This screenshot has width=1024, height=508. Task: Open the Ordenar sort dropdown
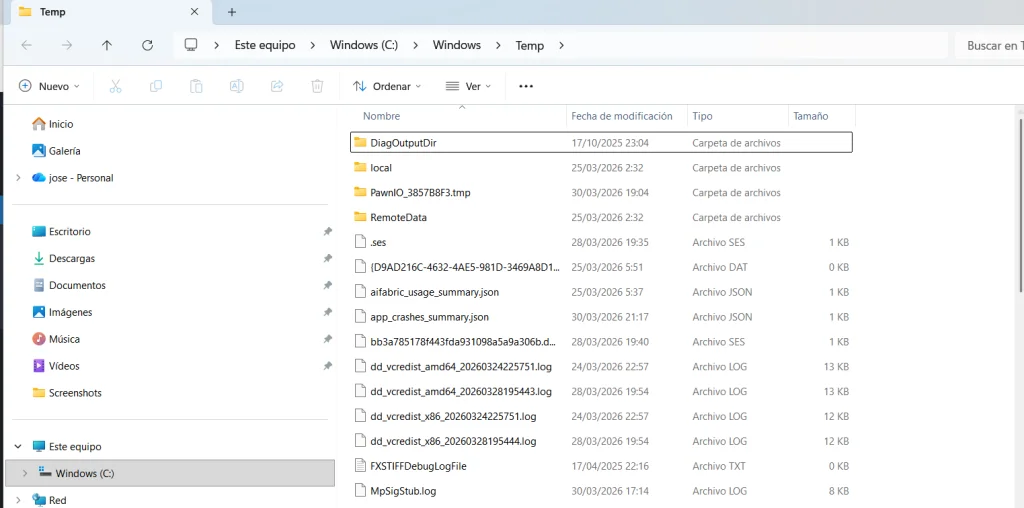click(387, 86)
